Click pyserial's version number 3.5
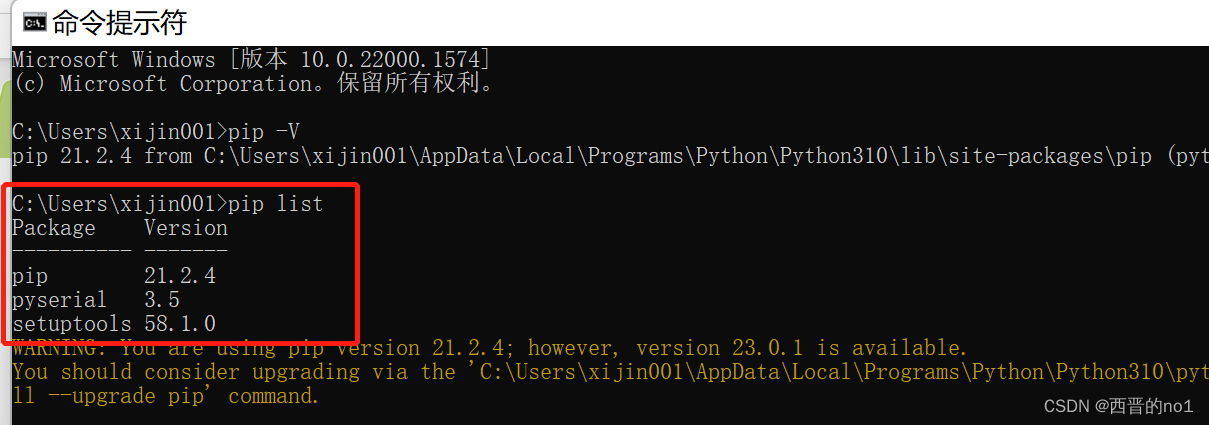This screenshot has width=1209, height=425. point(162,300)
